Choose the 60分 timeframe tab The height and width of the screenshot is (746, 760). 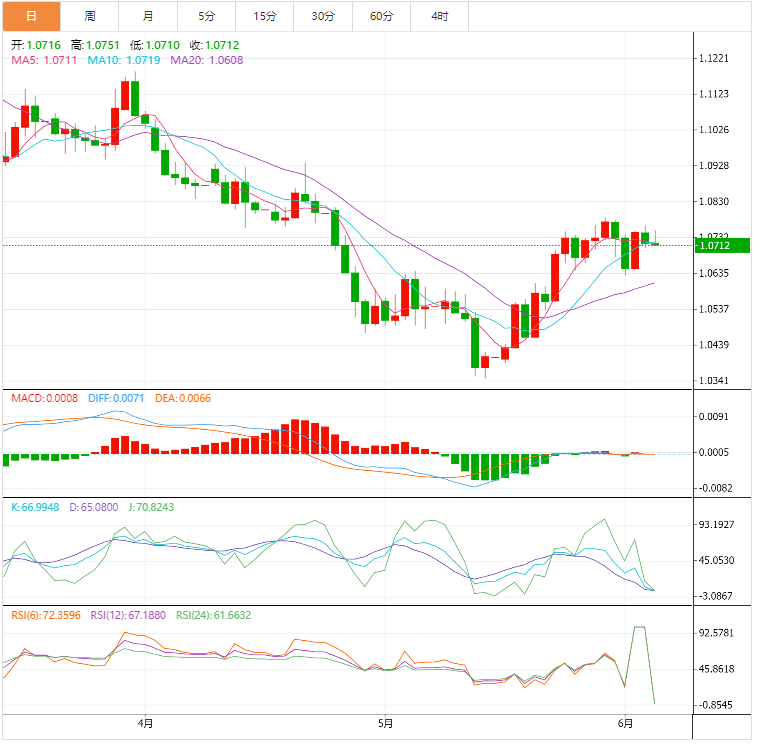(381, 16)
